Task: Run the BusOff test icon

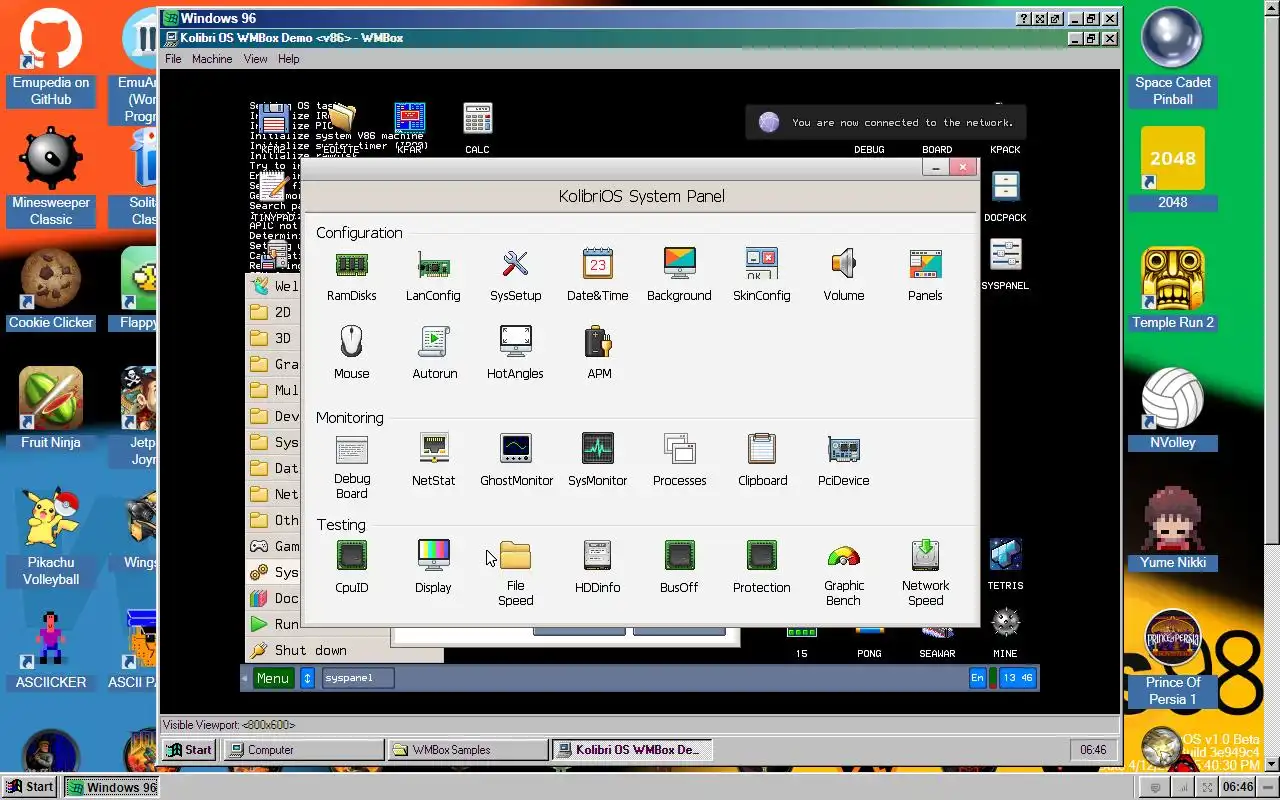Action: pos(679,555)
